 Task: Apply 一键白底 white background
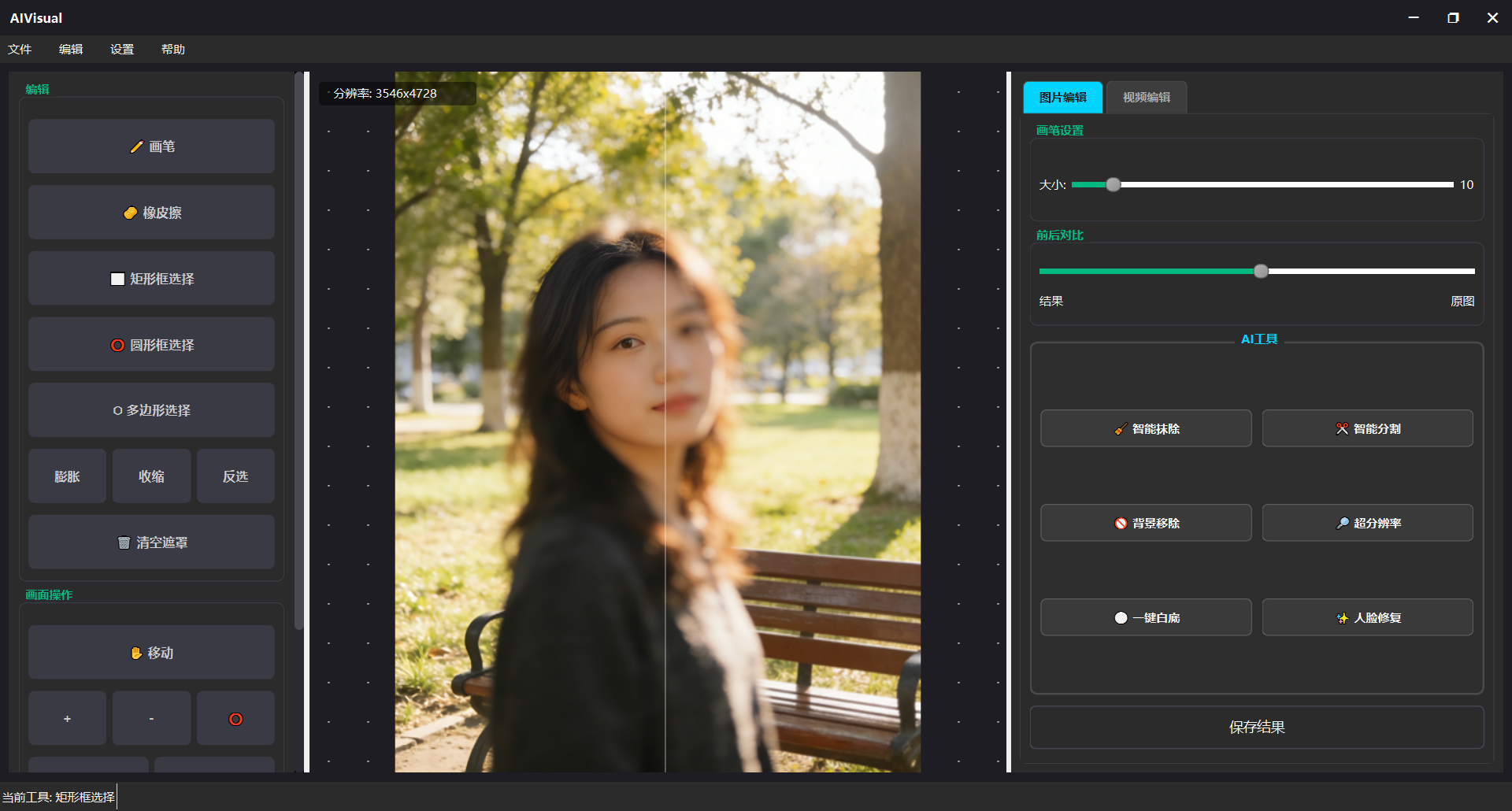click(x=1145, y=617)
